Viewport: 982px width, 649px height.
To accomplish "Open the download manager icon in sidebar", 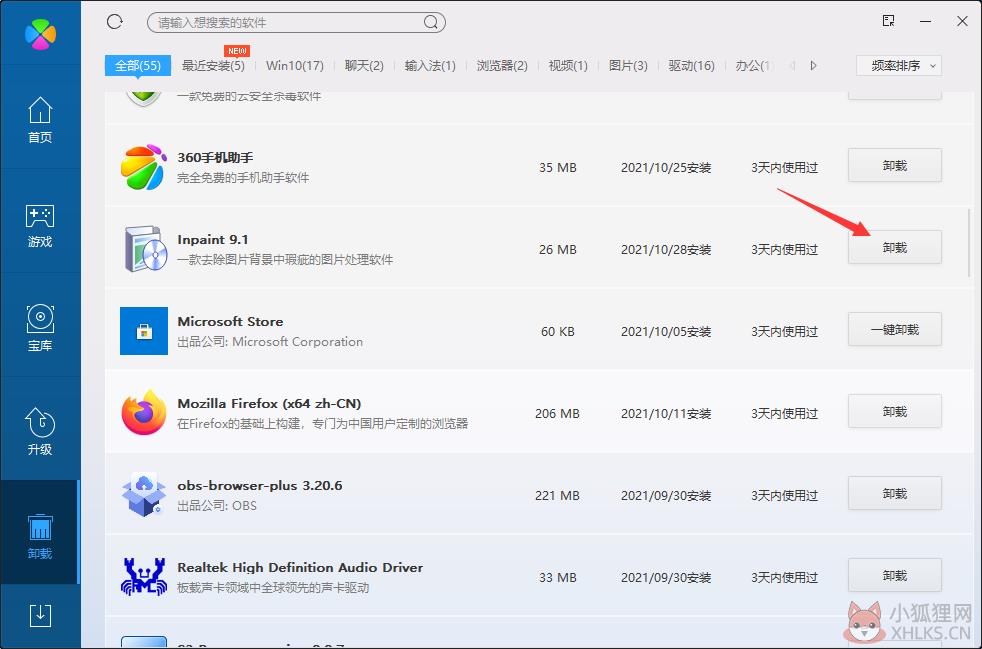I will (x=40, y=616).
